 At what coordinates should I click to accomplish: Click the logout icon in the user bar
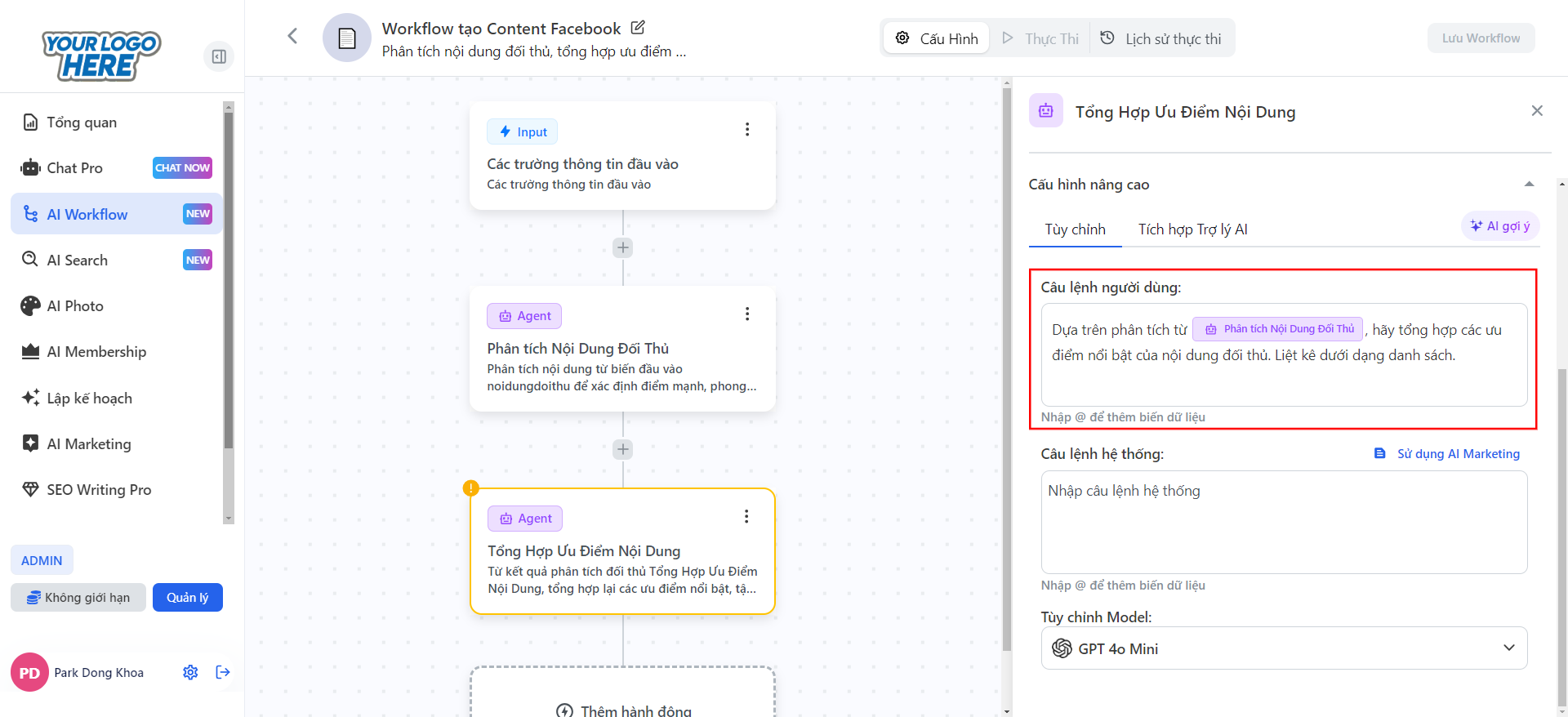[223, 672]
